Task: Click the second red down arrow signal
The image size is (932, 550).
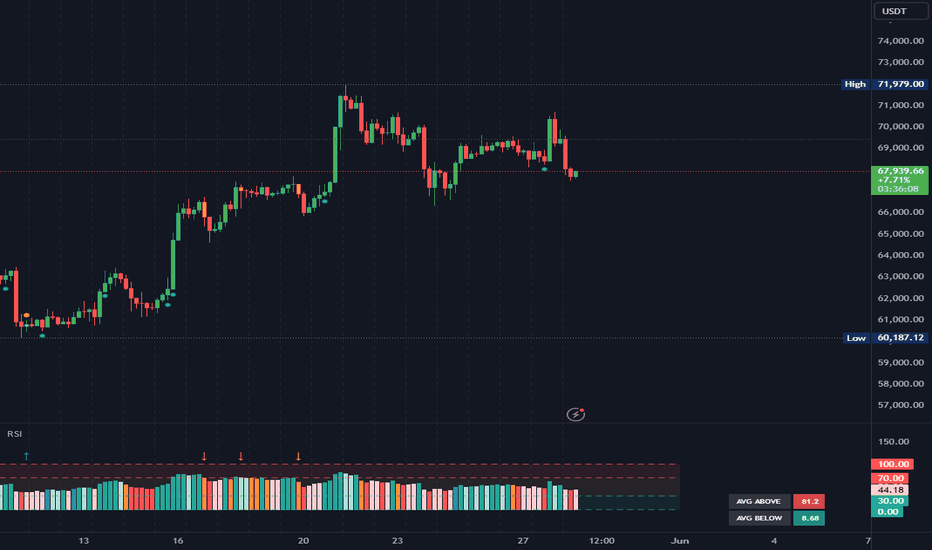Action: tap(241, 457)
